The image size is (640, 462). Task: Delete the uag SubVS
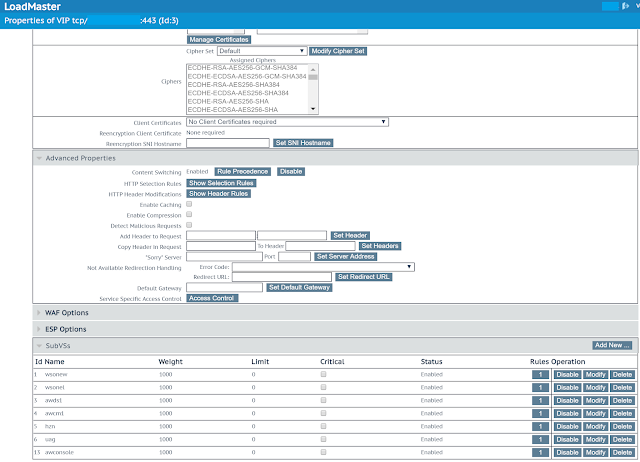[x=622, y=440]
